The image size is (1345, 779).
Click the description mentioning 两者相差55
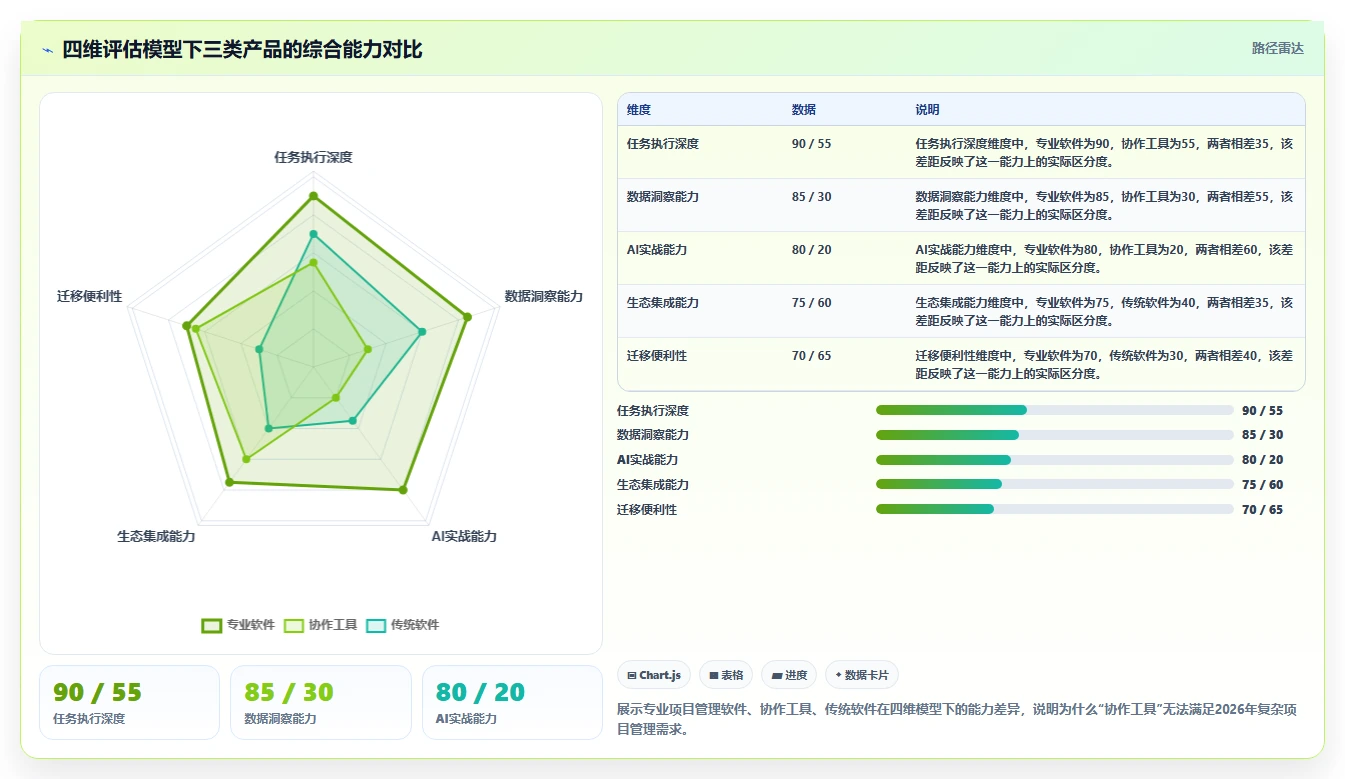(1104, 205)
